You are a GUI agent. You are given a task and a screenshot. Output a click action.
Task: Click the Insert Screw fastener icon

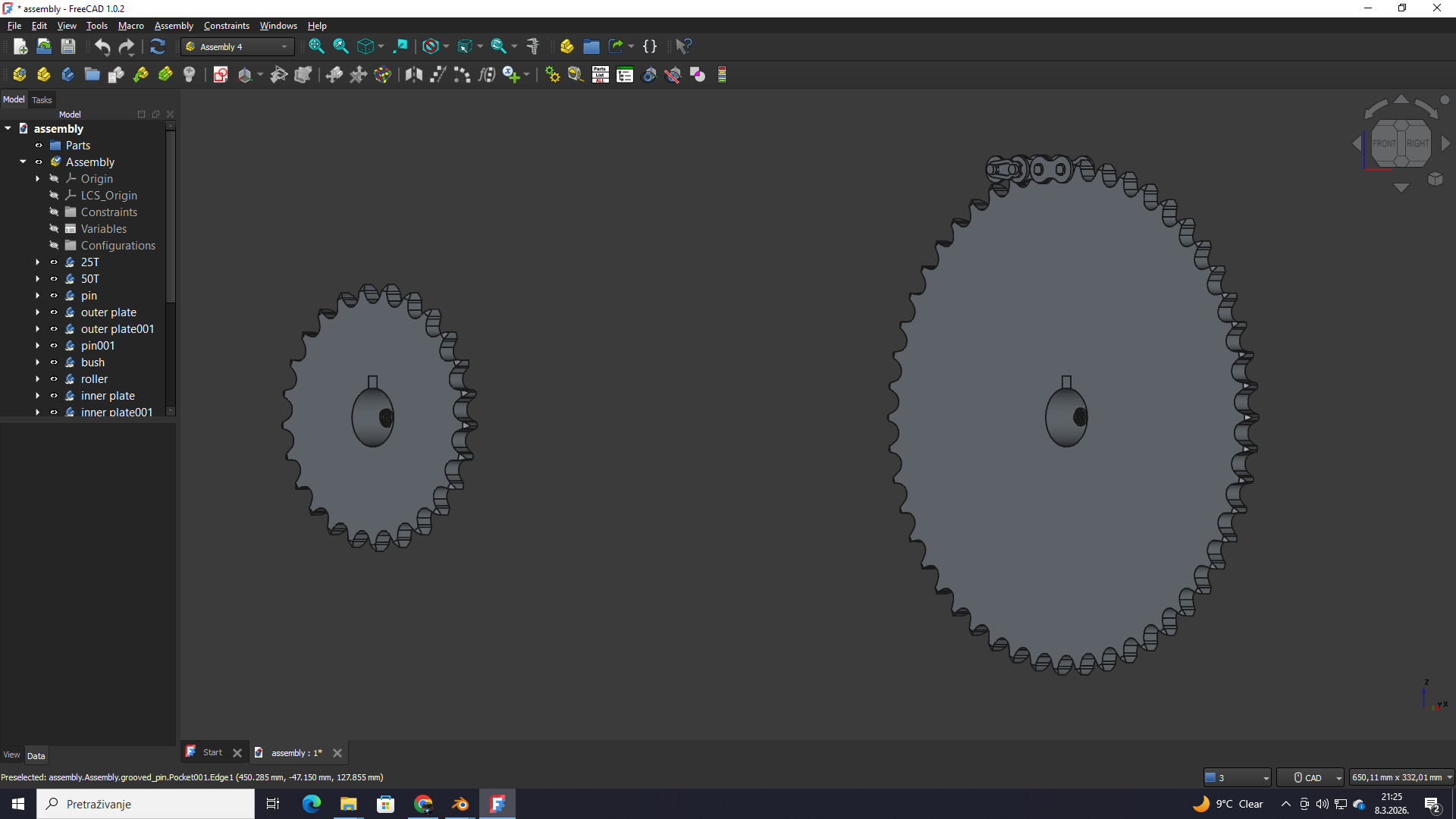pyautogui.click(x=190, y=74)
